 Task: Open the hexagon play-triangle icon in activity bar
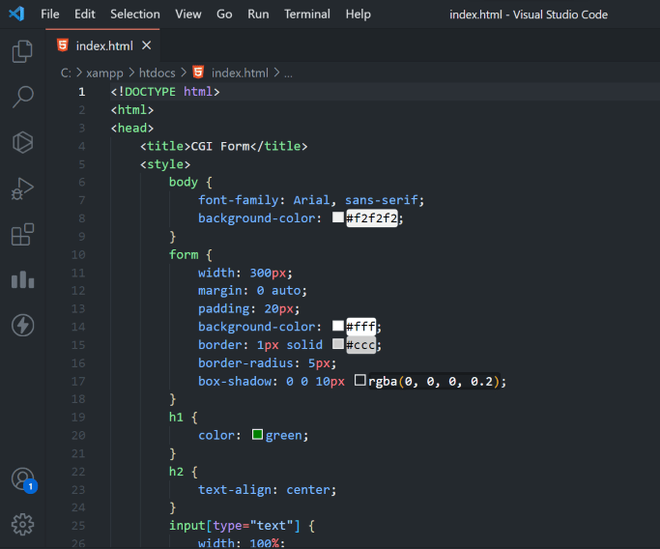(x=22, y=142)
